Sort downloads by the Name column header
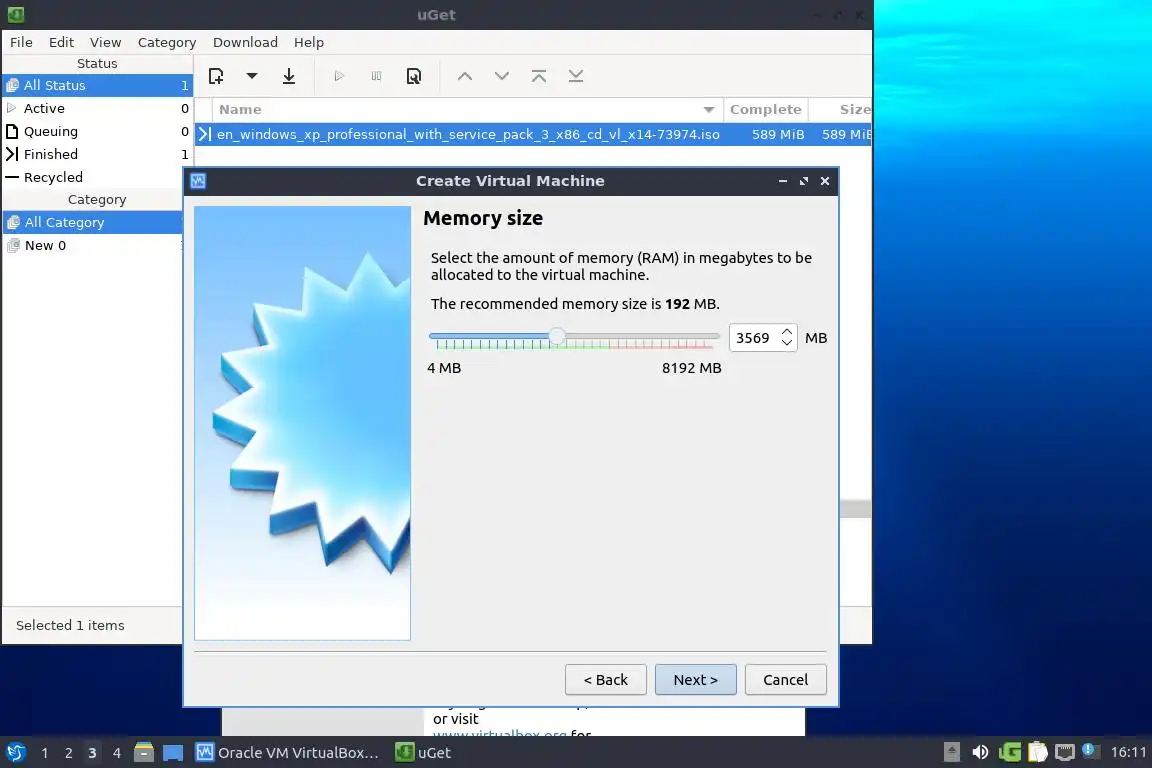Viewport: 1152px width, 768px height. [x=468, y=110]
